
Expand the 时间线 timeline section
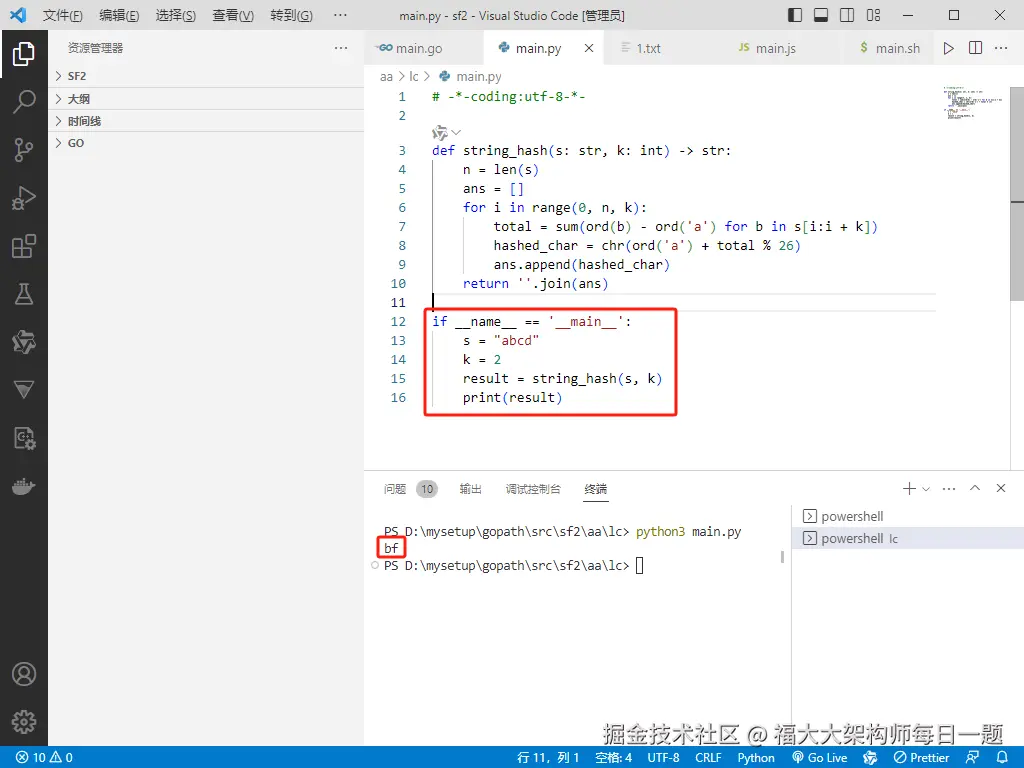[206, 121]
